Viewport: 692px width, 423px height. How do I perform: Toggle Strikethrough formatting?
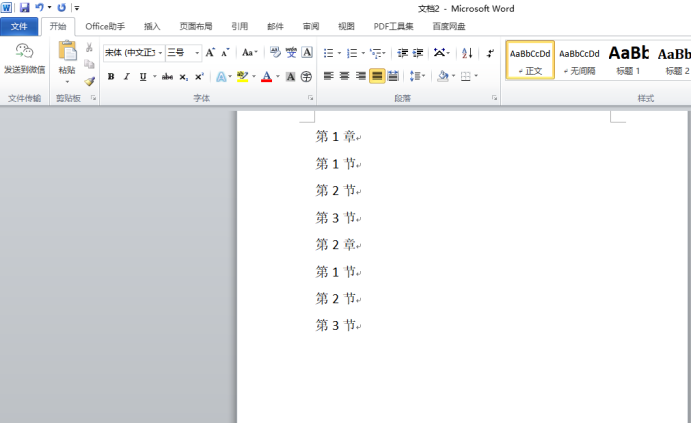[x=167, y=76]
